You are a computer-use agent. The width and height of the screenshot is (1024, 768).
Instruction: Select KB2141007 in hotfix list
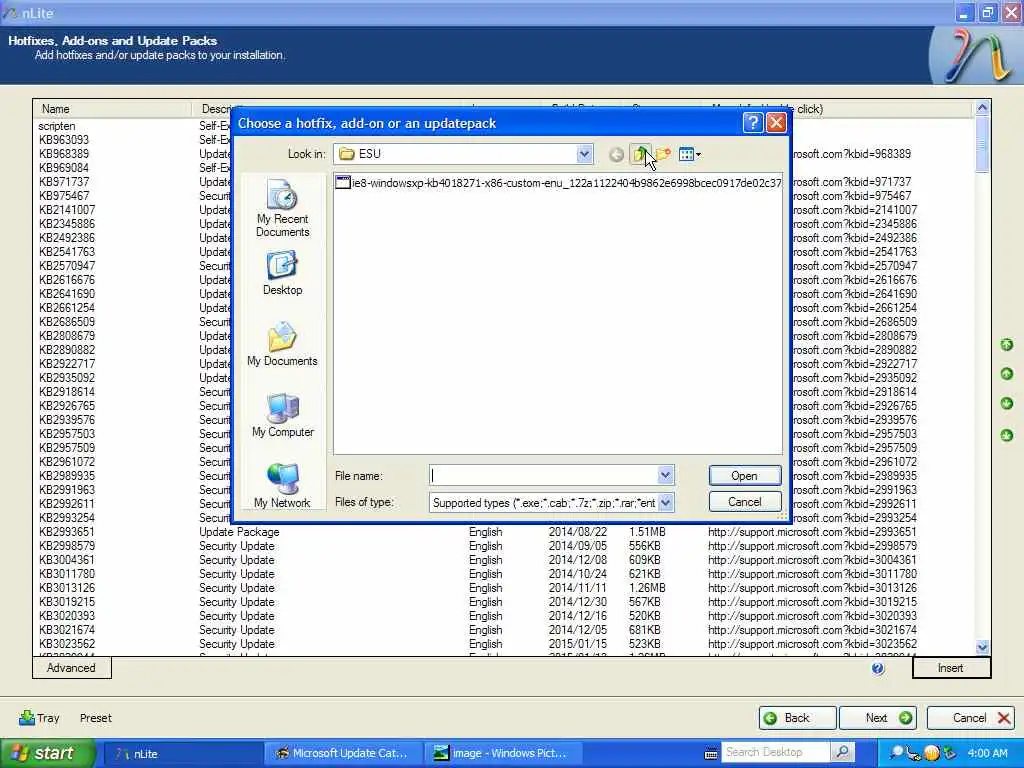point(67,210)
